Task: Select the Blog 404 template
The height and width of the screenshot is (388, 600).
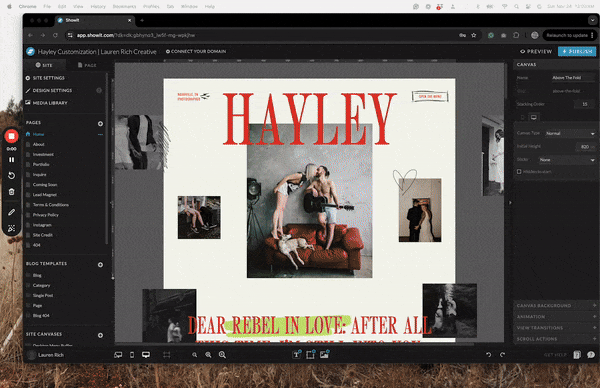Action: point(41,316)
